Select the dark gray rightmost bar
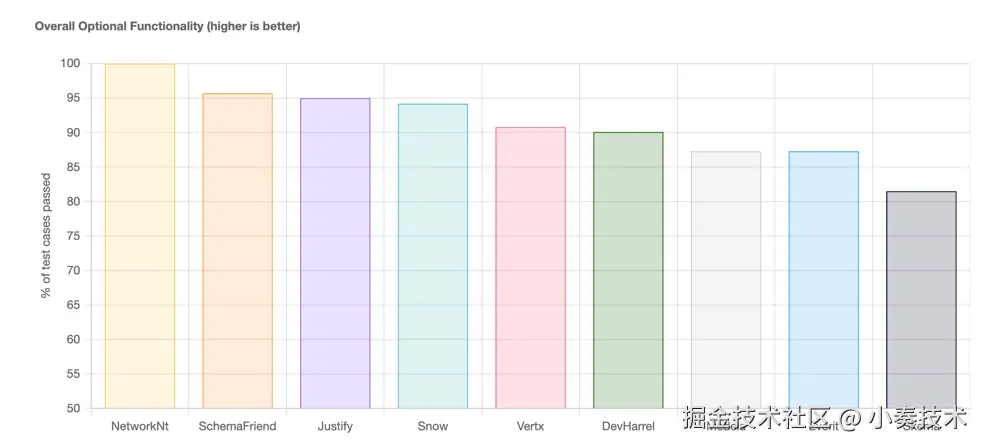 tap(921, 298)
